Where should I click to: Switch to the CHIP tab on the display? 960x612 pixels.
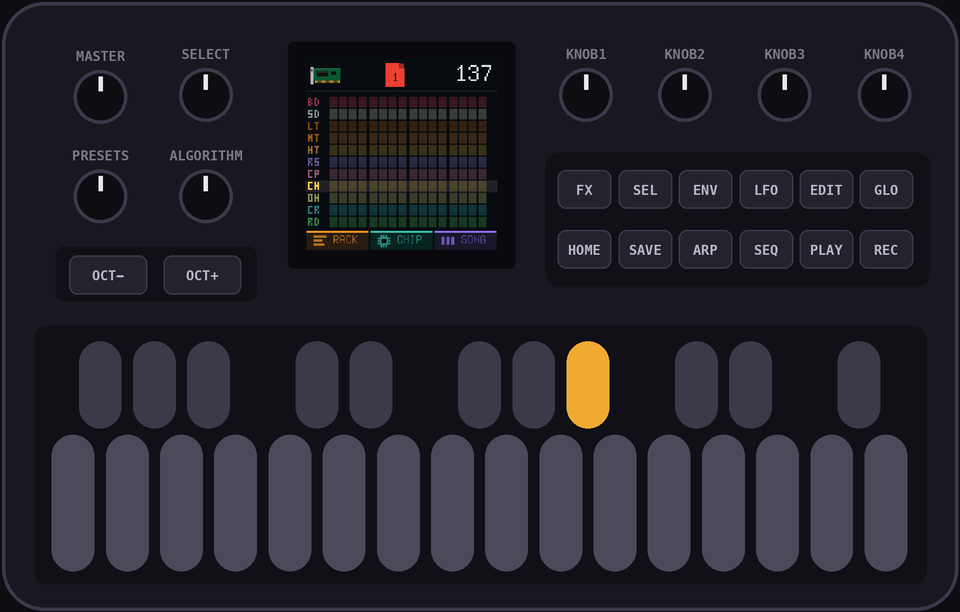click(x=401, y=240)
